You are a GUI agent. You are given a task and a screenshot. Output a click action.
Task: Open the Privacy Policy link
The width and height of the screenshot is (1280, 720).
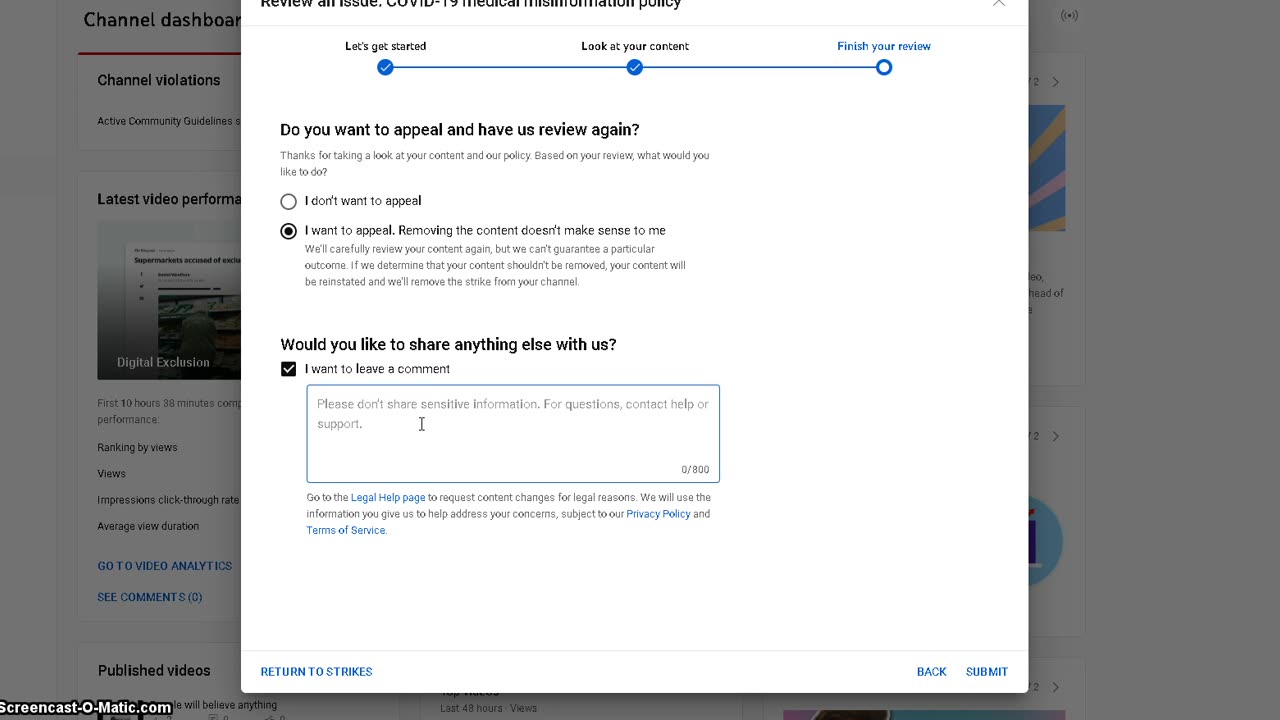(x=658, y=514)
